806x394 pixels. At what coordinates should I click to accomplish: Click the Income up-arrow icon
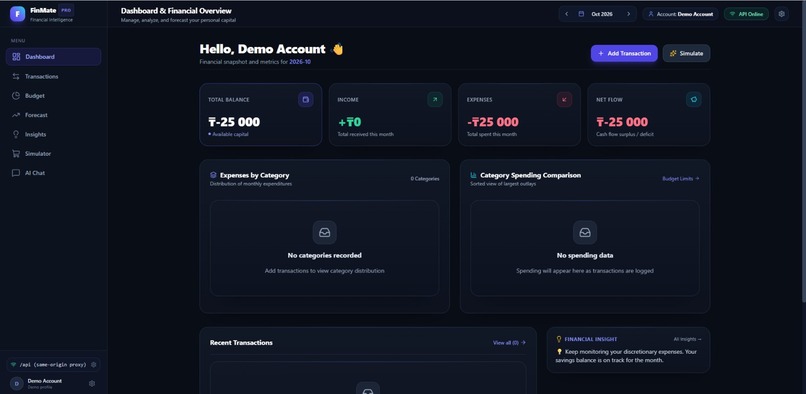pos(435,100)
